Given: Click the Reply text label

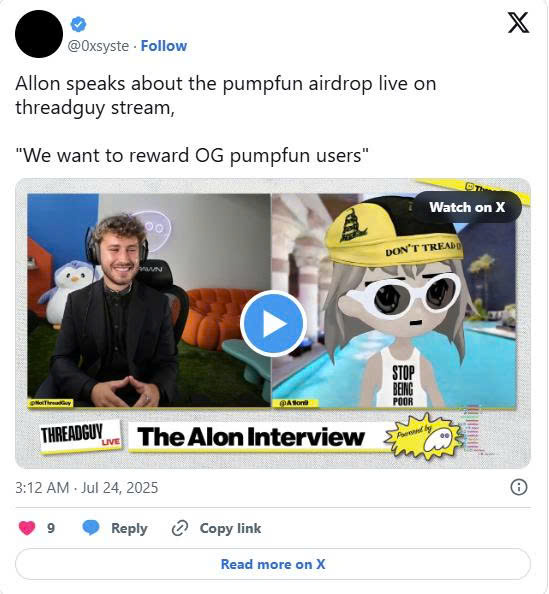Looking at the screenshot, I should (x=129, y=528).
